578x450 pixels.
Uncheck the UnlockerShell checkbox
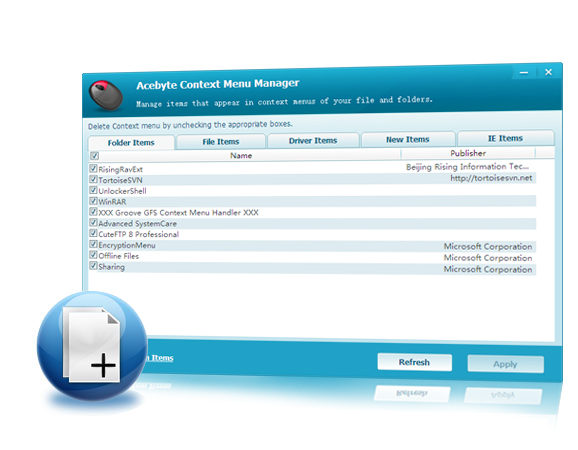tap(93, 190)
